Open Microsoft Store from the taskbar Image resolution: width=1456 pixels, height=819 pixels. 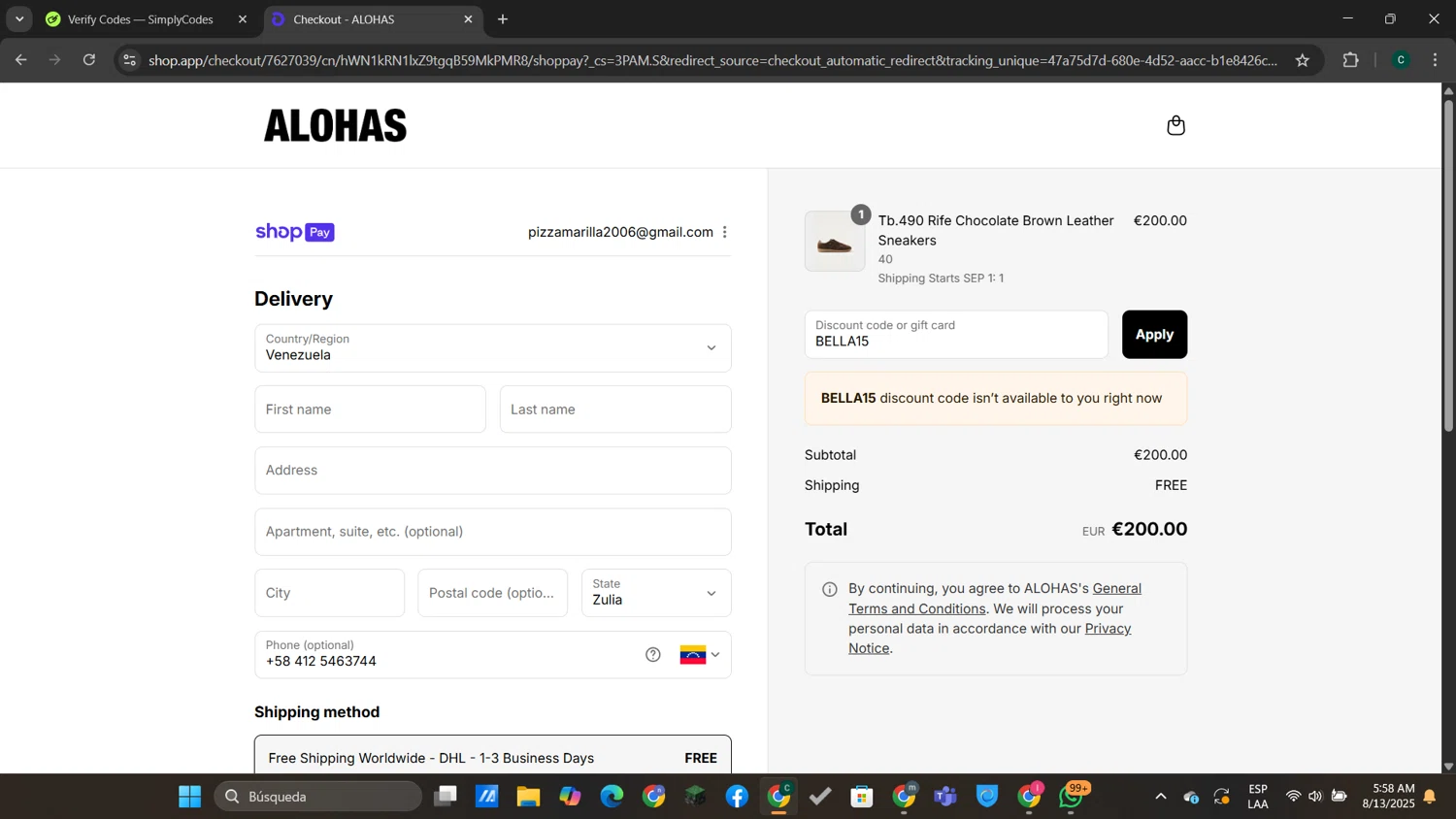(862, 797)
